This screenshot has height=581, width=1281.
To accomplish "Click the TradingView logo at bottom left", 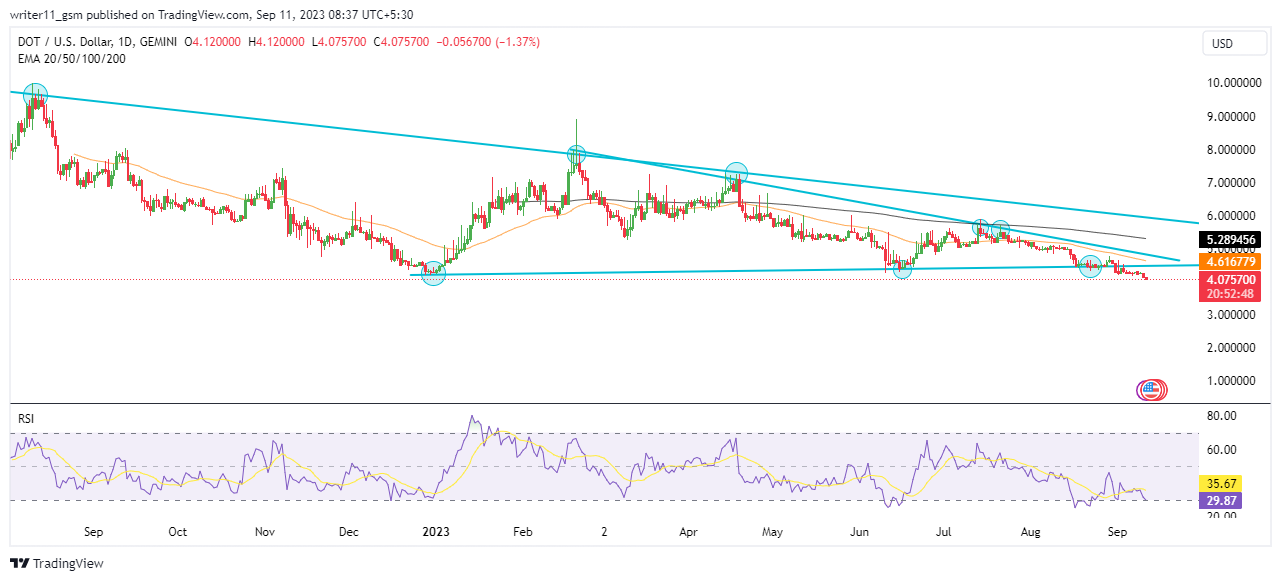I will (58, 563).
